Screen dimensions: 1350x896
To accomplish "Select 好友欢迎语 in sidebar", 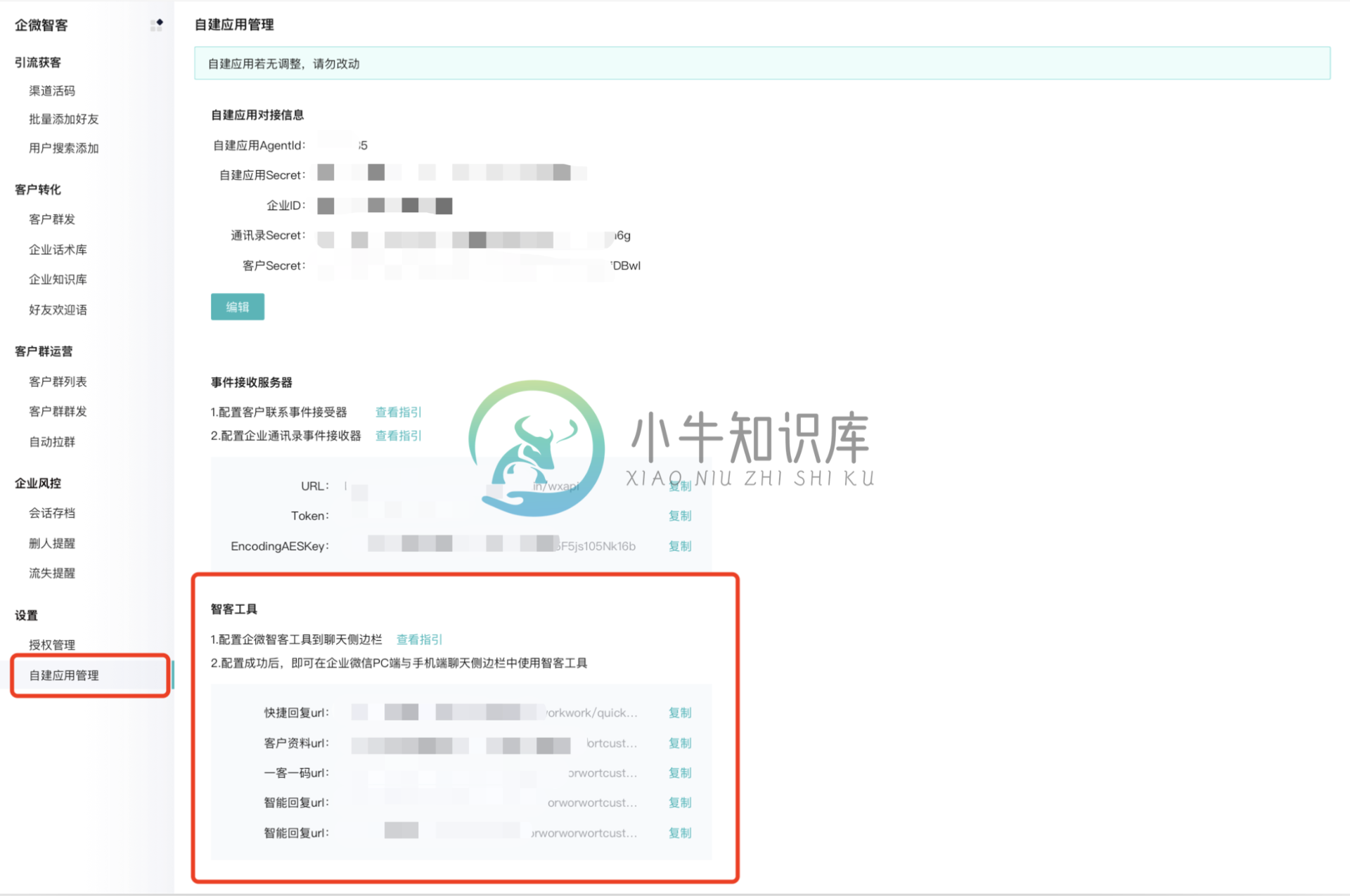I will pyautogui.click(x=58, y=310).
